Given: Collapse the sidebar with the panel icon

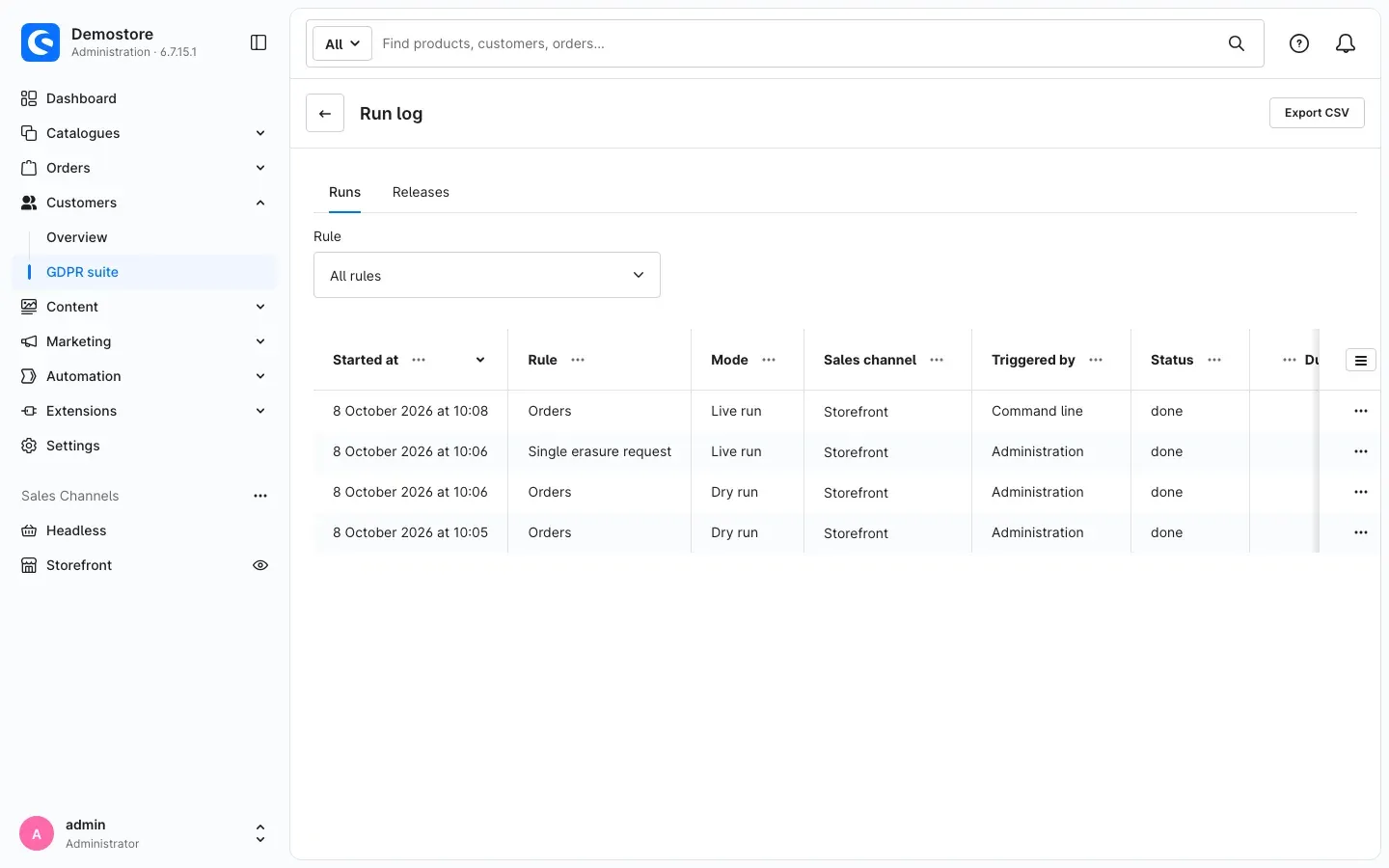Looking at the screenshot, I should (259, 42).
